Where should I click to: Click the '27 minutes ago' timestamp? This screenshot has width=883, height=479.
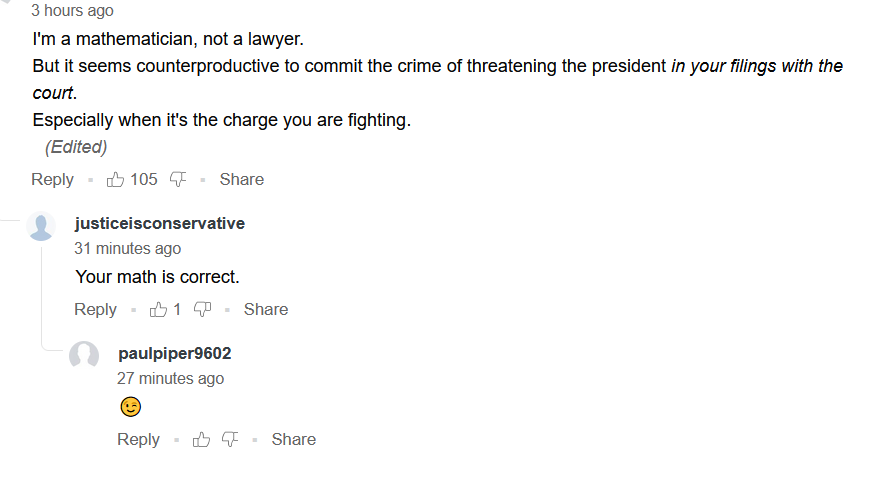(170, 379)
